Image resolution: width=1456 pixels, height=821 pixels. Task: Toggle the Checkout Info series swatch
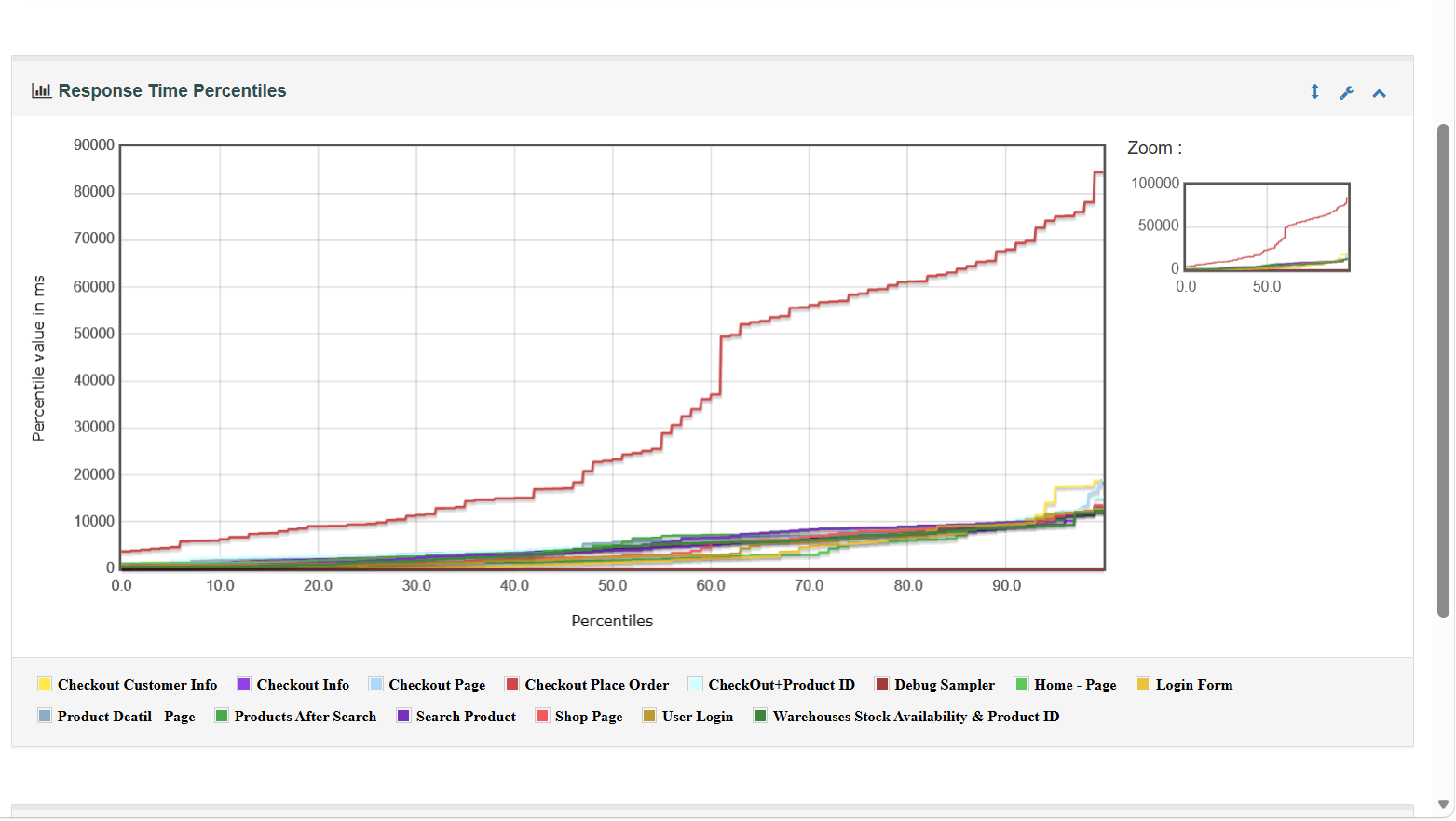244,684
